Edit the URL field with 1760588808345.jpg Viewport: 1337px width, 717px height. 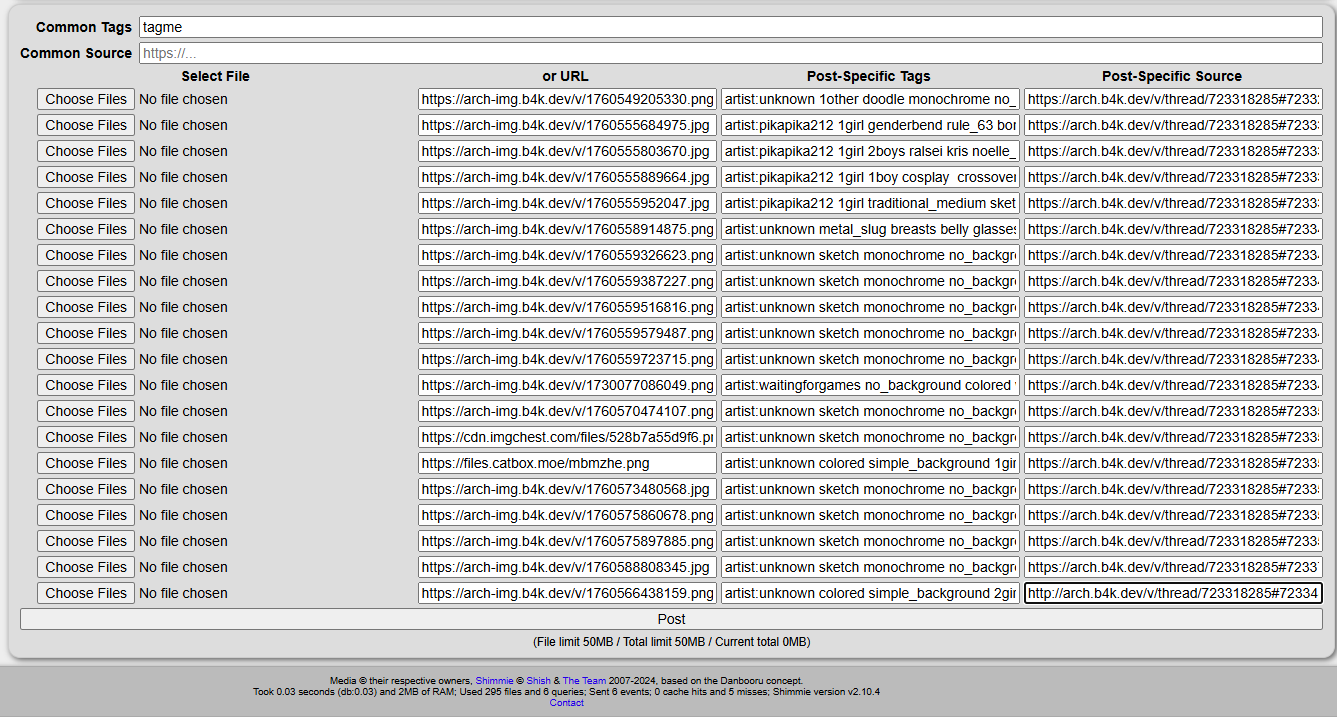point(567,567)
